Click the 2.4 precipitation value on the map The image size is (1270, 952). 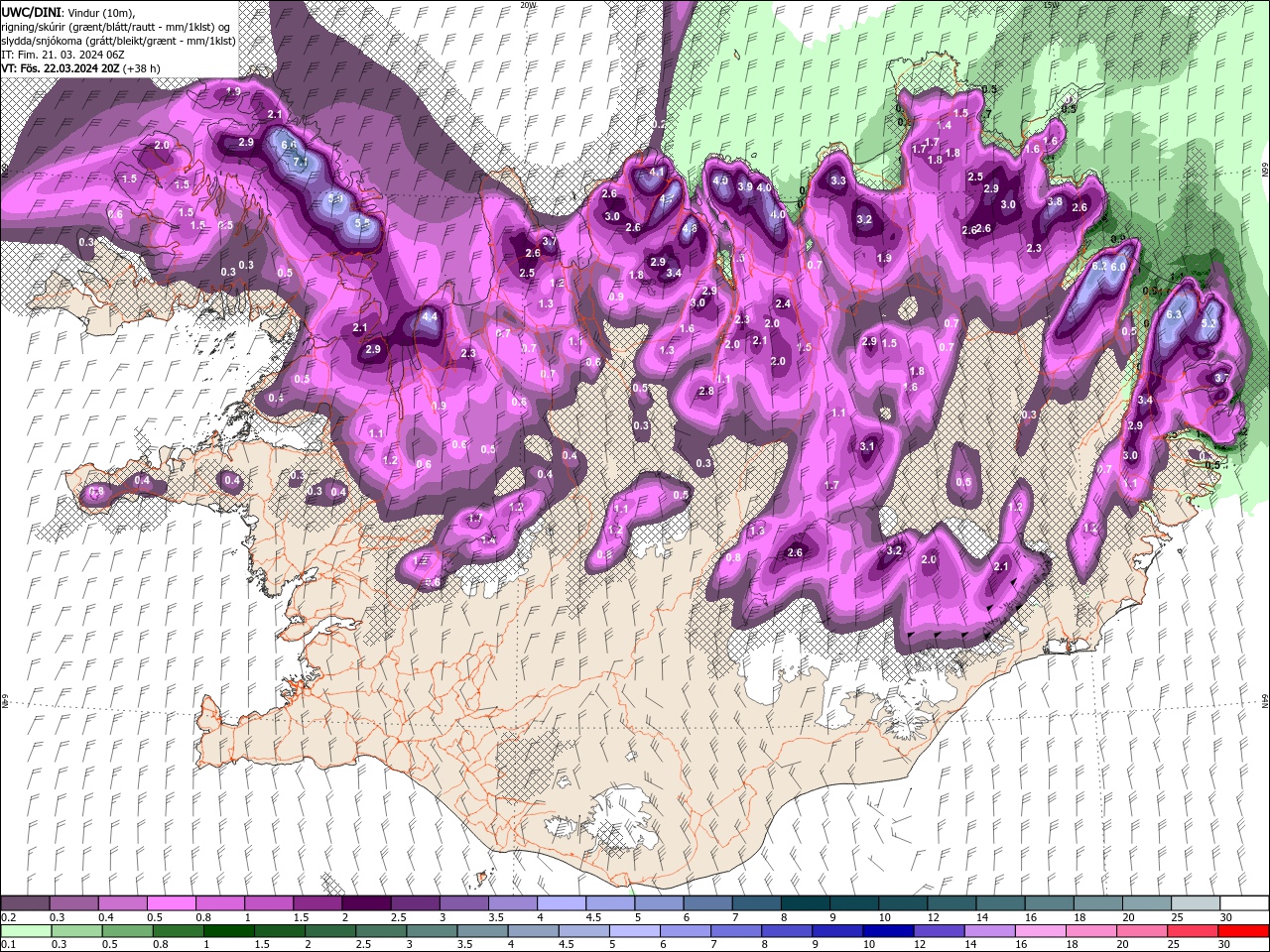[783, 304]
